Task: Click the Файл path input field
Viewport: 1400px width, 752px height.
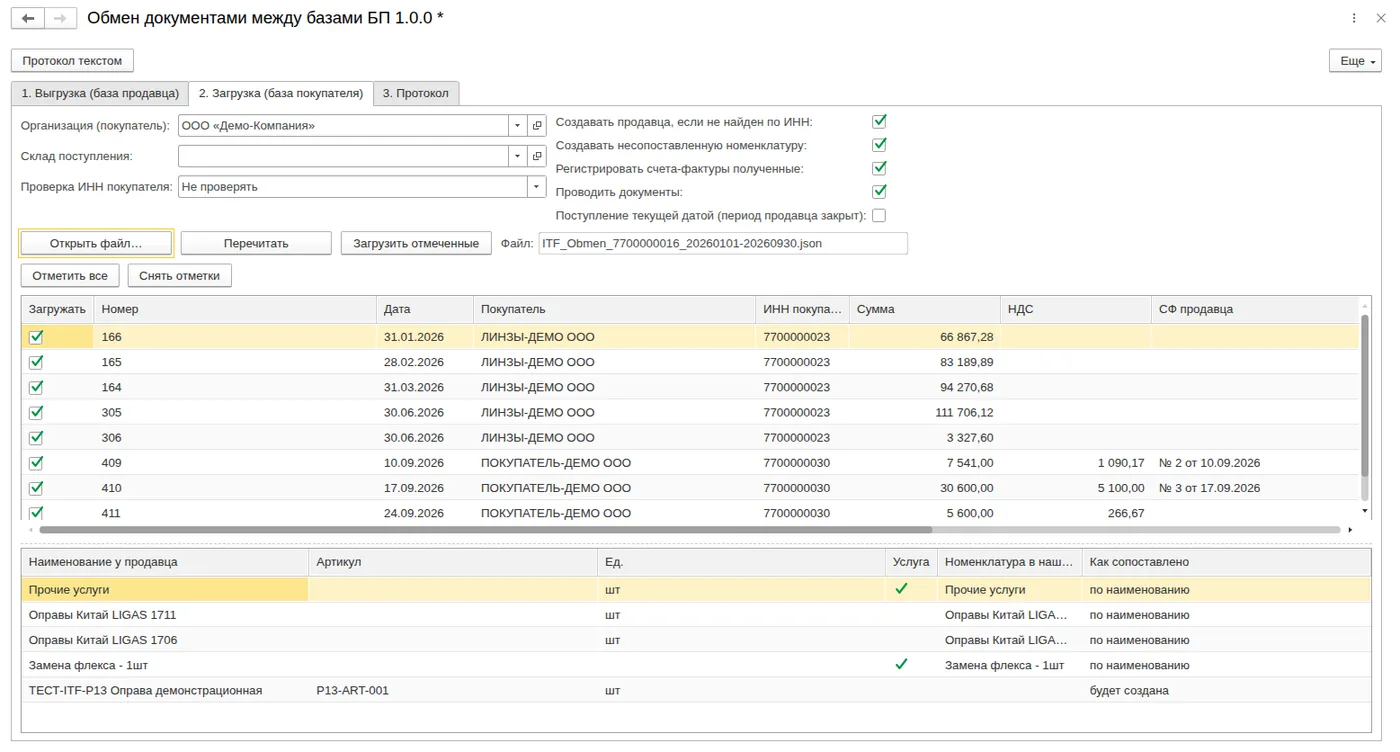Action: 723,243
